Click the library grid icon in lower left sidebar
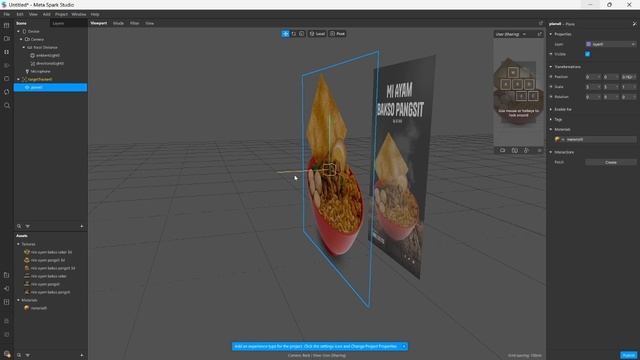 point(7,302)
